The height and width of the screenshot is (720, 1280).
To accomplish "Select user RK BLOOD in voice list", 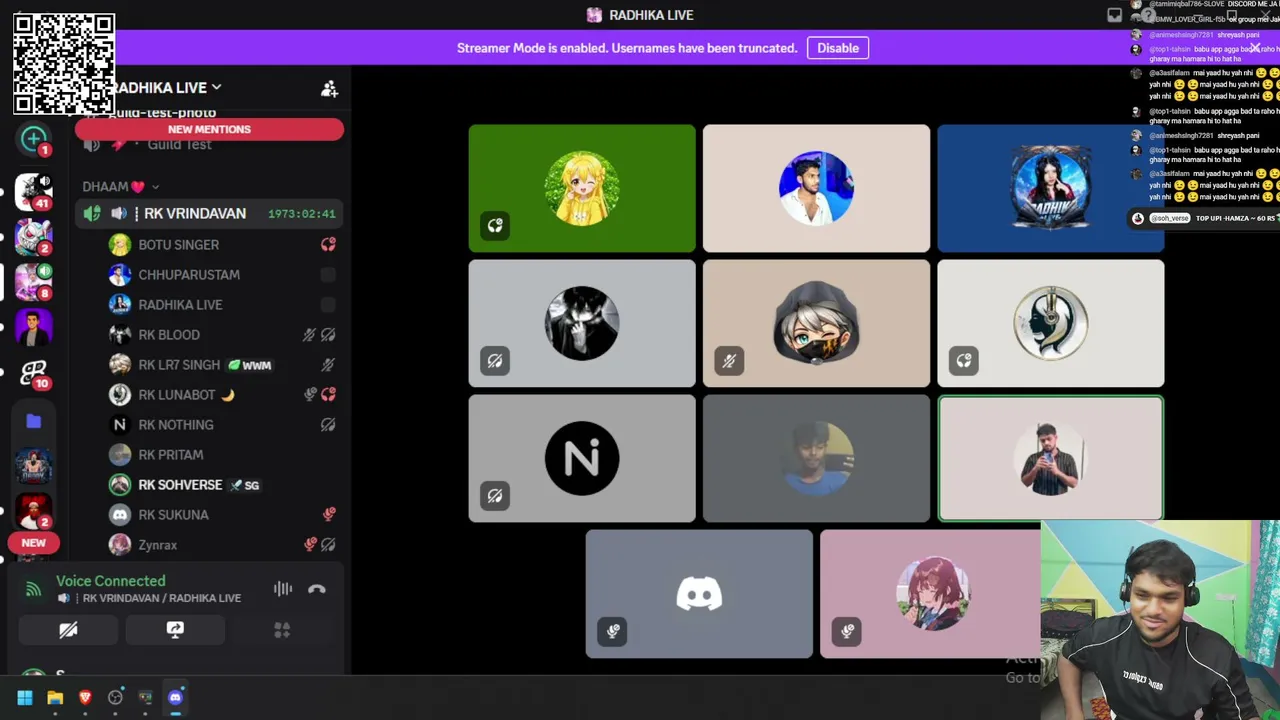I will [221, 335].
